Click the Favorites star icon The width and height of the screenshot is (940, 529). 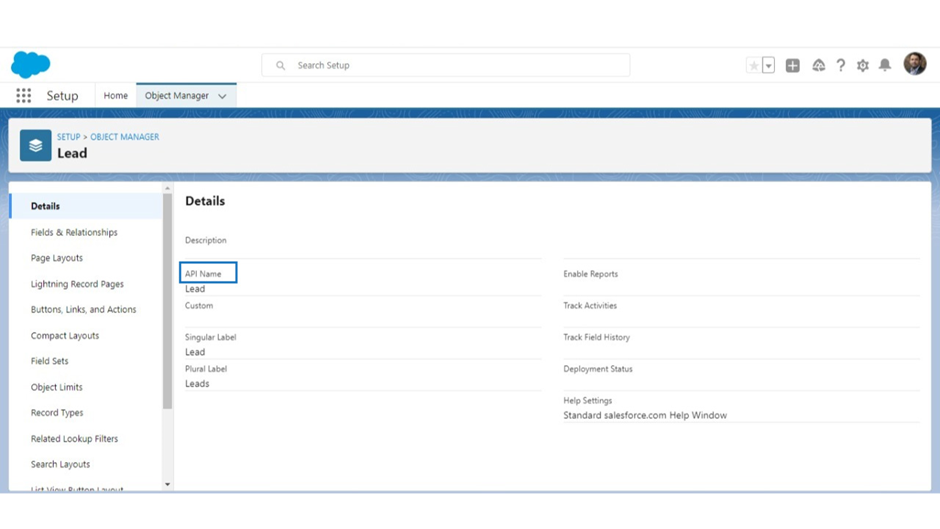[x=754, y=65]
